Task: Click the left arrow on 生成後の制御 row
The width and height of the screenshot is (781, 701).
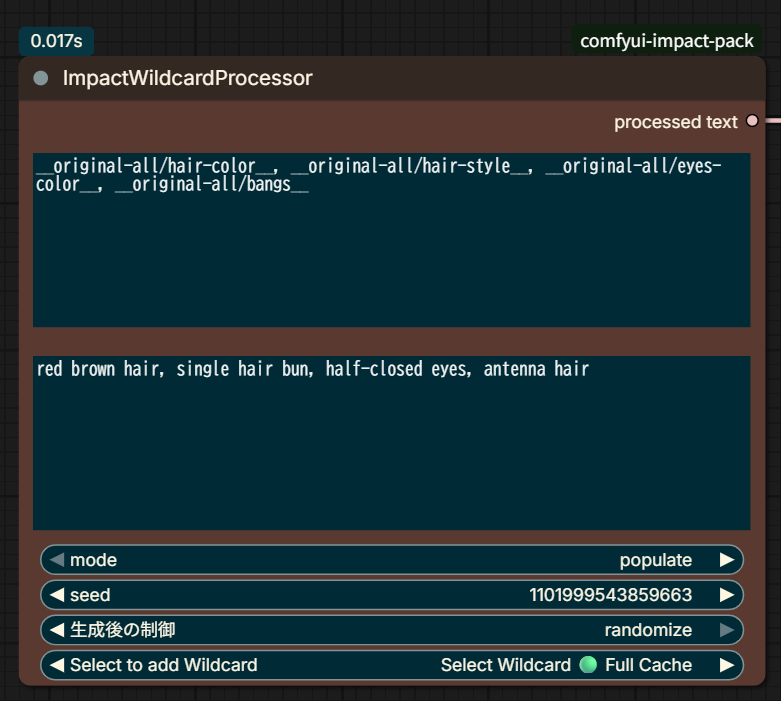Action: pos(57,630)
